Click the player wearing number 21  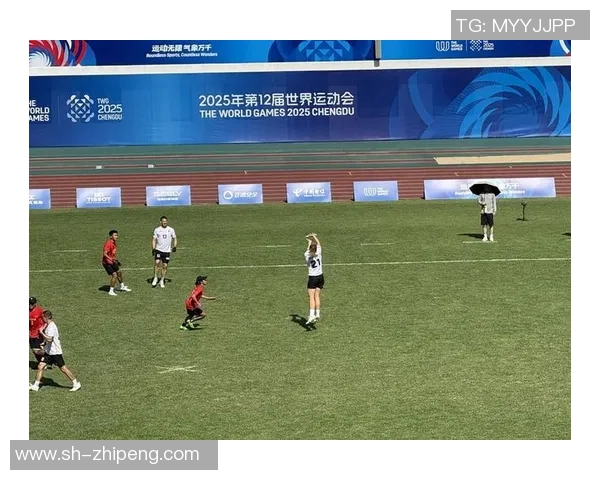click(x=314, y=278)
